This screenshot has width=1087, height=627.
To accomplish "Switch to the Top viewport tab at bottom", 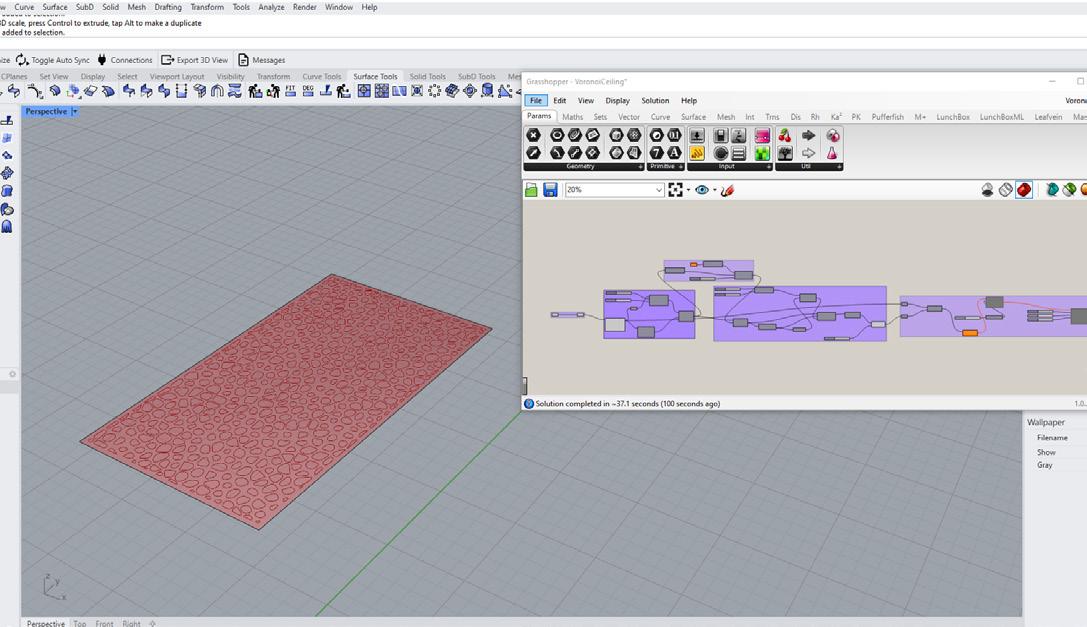I will point(80,623).
